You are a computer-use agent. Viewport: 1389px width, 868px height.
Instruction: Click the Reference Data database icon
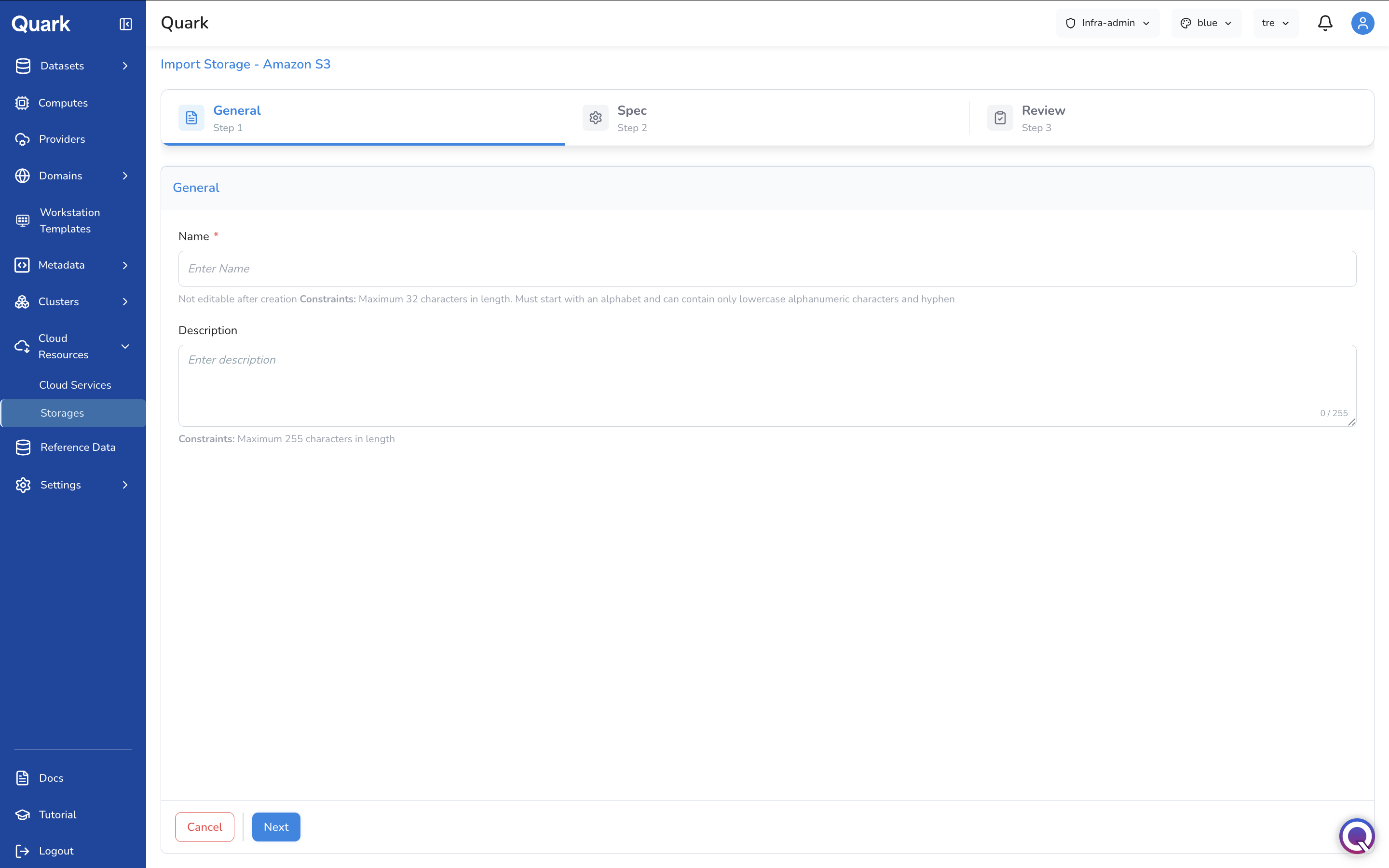(23, 447)
